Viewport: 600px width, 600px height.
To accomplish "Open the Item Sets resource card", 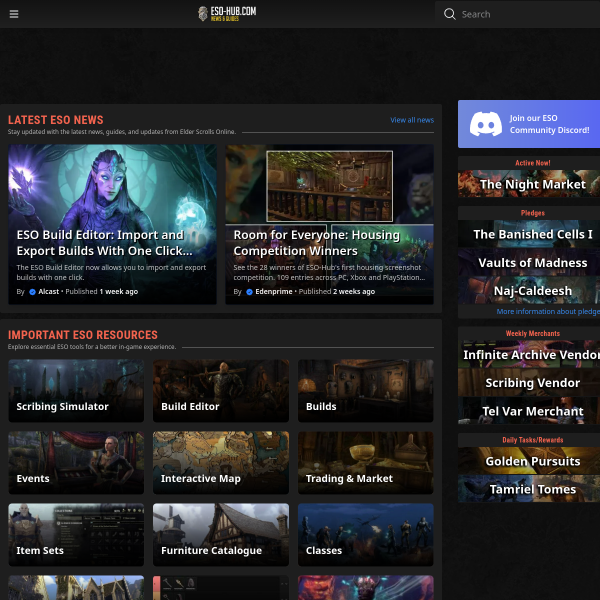I will pyautogui.click(x=76, y=535).
